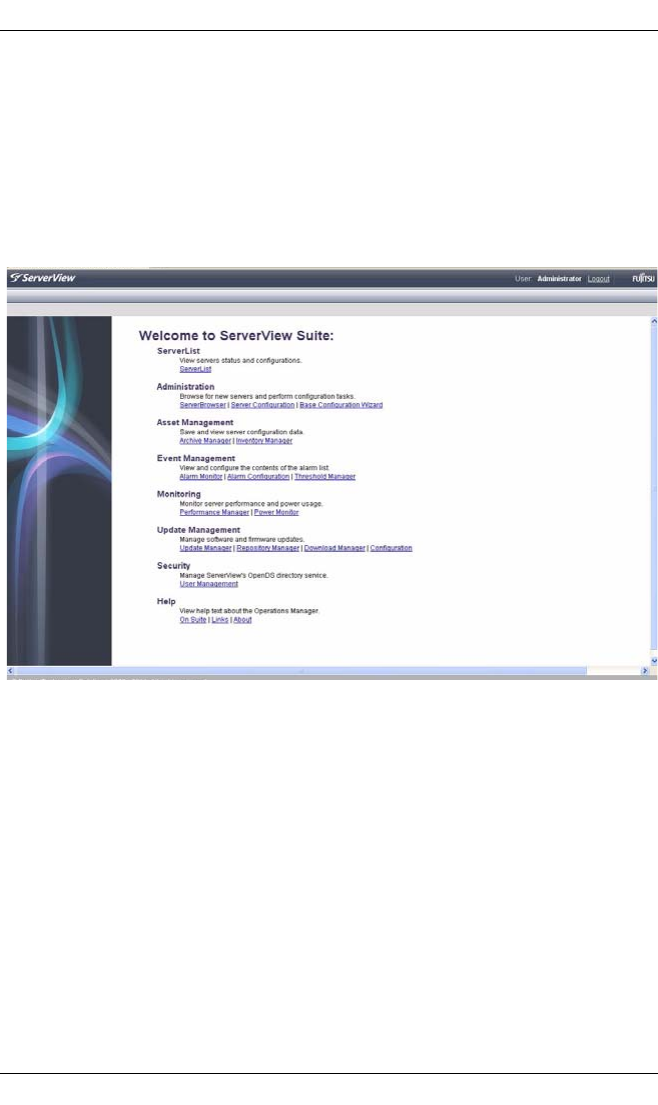Open Update Management Configuration link
This screenshot has width=658, height=1105.
point(391,548)
